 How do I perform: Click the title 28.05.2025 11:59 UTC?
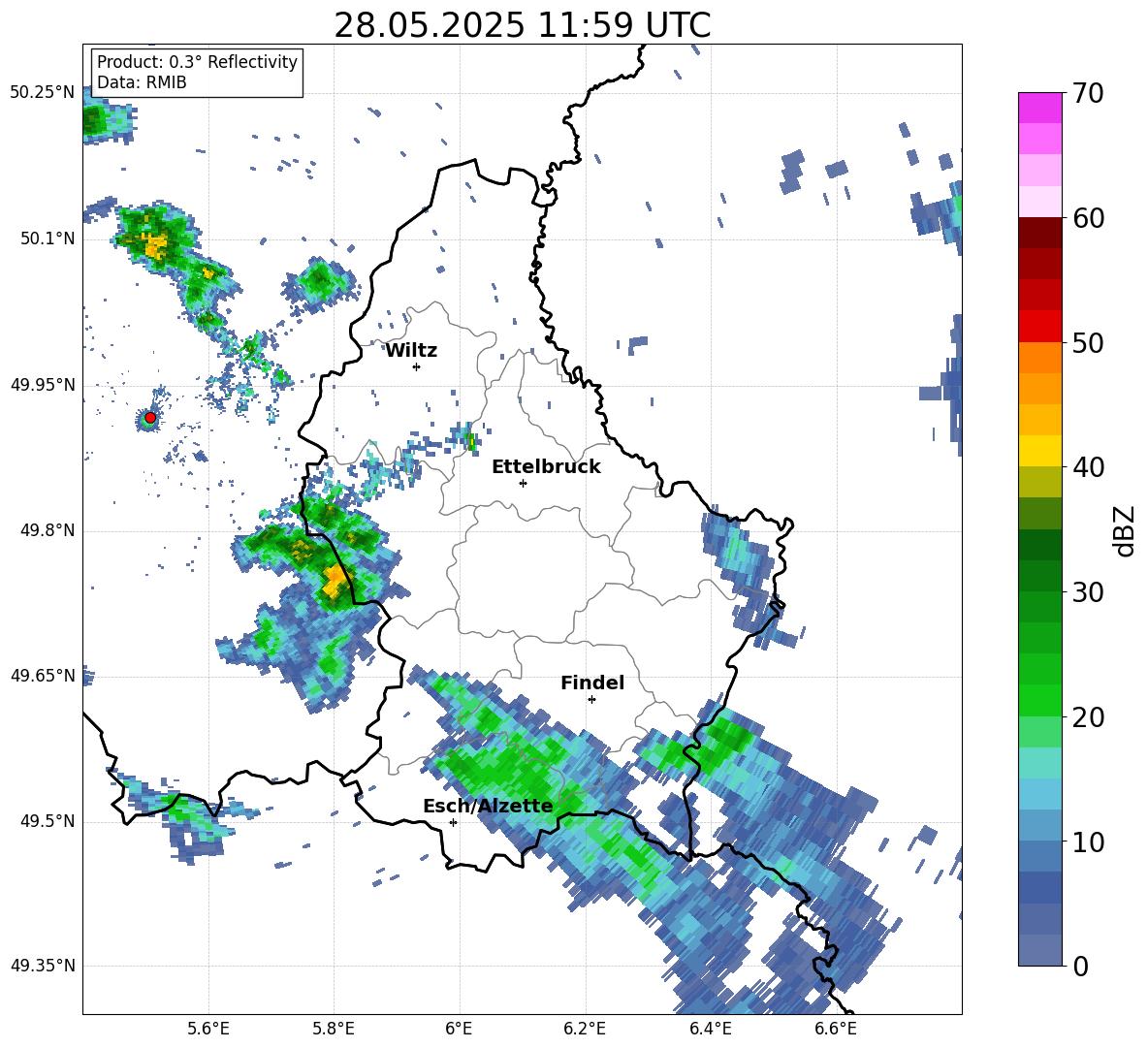click(x=522, y=25)
